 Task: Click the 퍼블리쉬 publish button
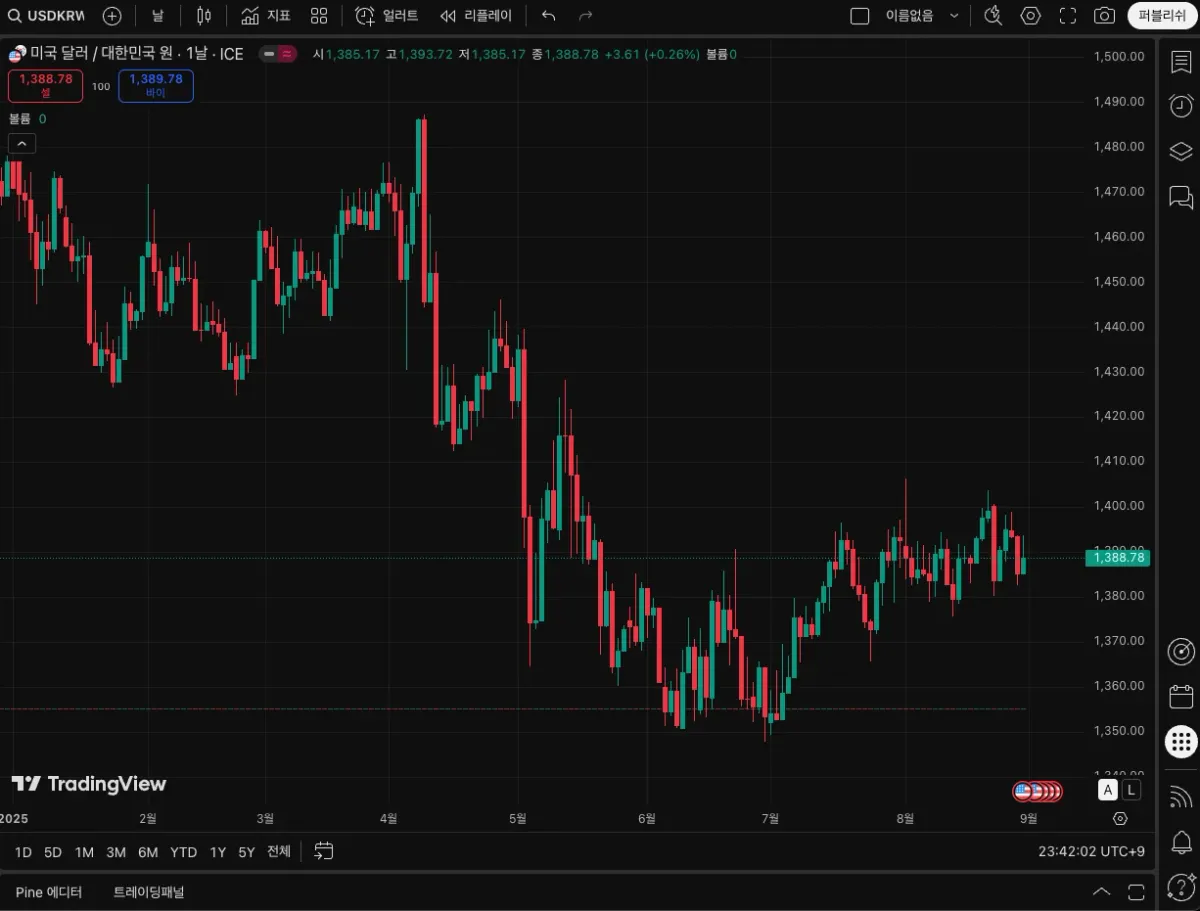coord(1162,16)
